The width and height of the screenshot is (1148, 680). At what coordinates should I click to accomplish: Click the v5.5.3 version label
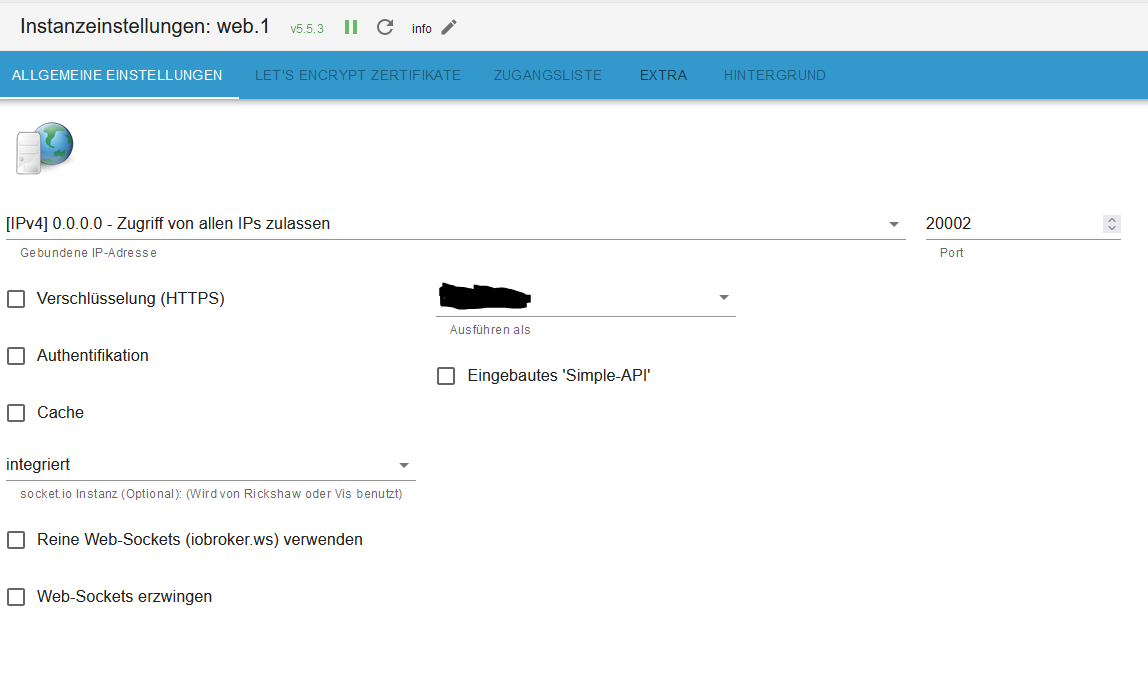[307, 29]
